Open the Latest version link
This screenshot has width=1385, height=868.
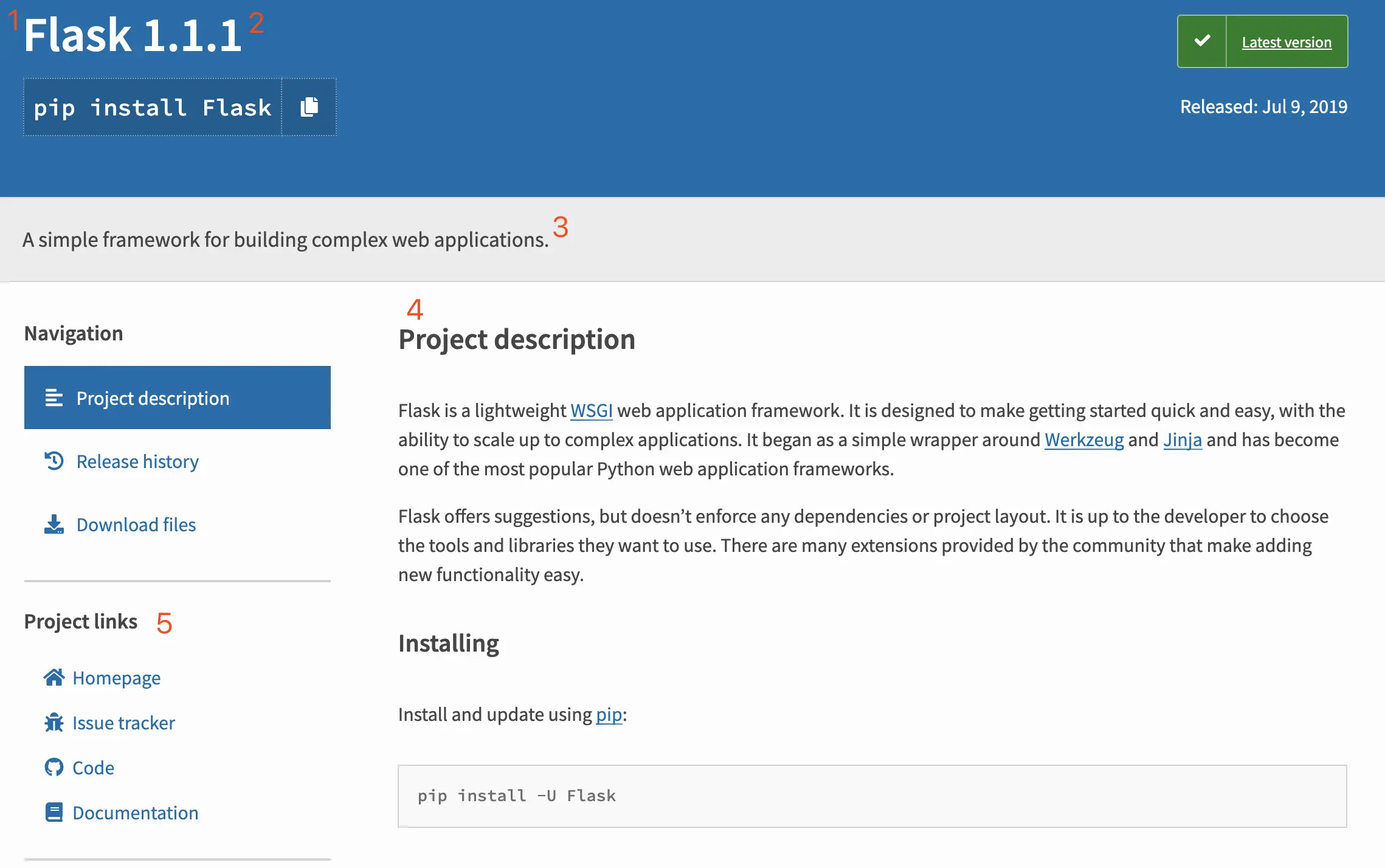coord(1287,42)
